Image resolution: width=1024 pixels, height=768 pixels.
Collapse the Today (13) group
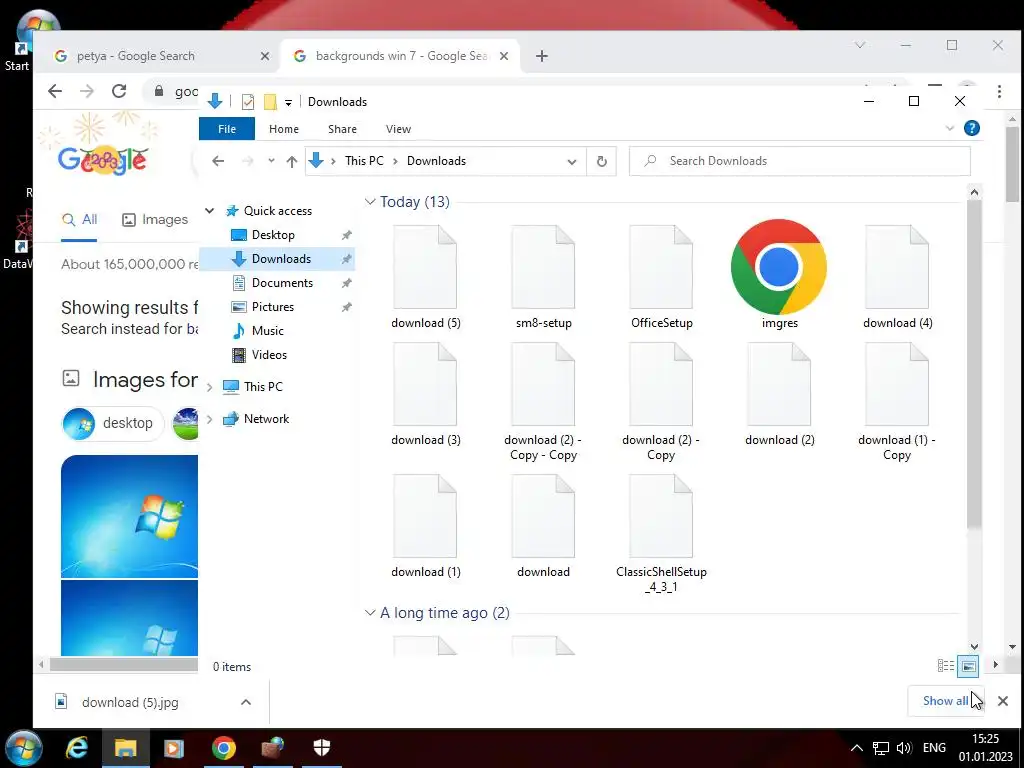click(x=370, y=202)
